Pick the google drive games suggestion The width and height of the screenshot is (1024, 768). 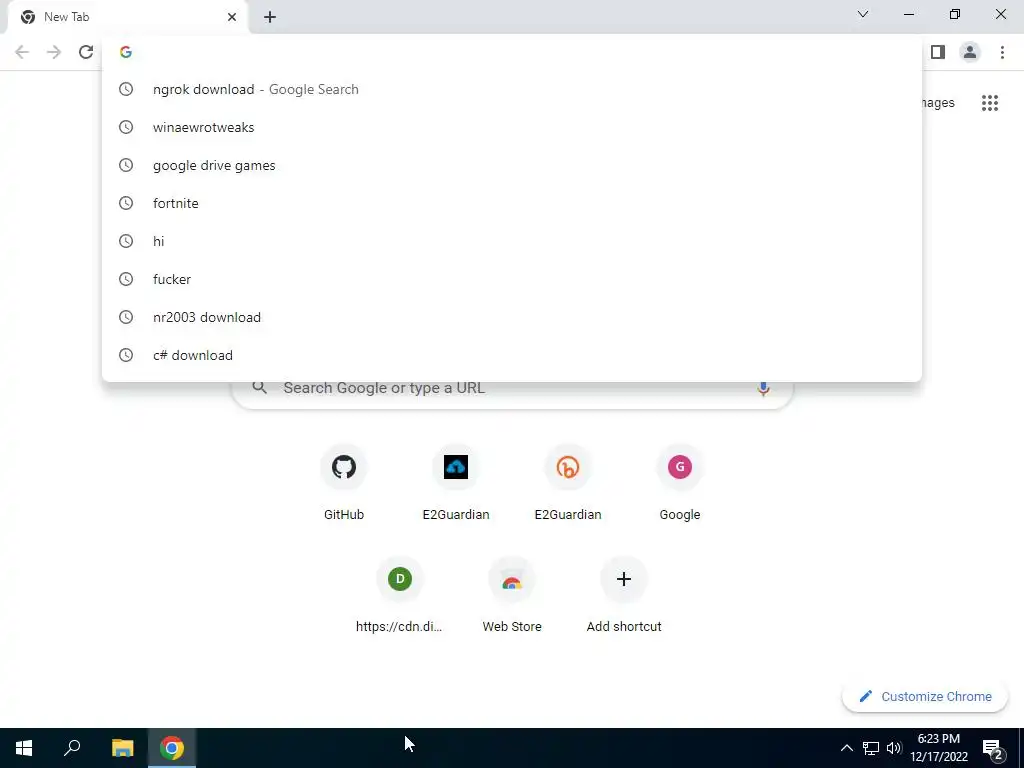click(x=511, y=165)
